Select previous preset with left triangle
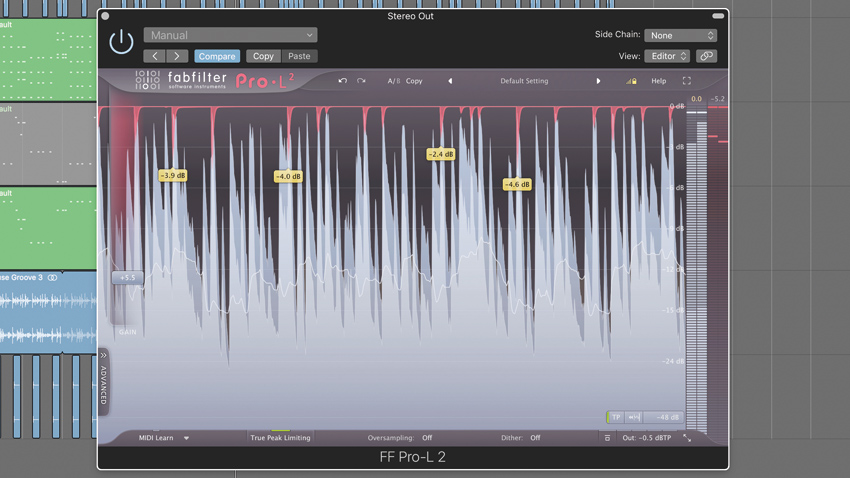 click(450, 81)
